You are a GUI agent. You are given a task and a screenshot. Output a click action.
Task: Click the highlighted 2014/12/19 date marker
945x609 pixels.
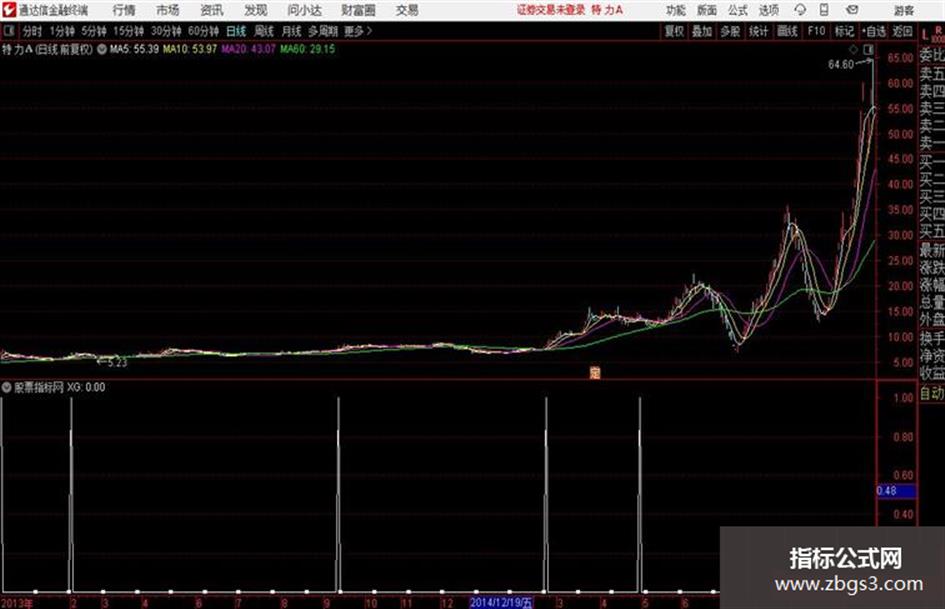501,602
